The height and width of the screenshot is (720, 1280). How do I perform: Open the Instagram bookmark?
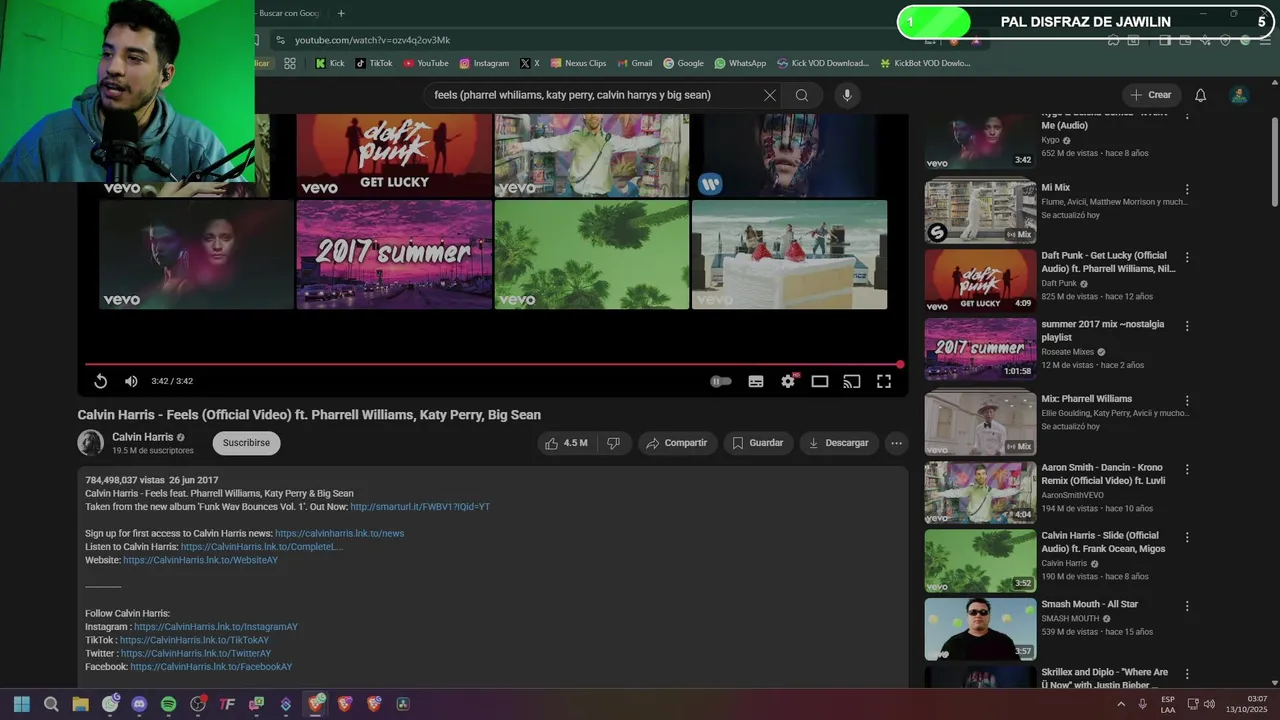(x=484, y=63)
